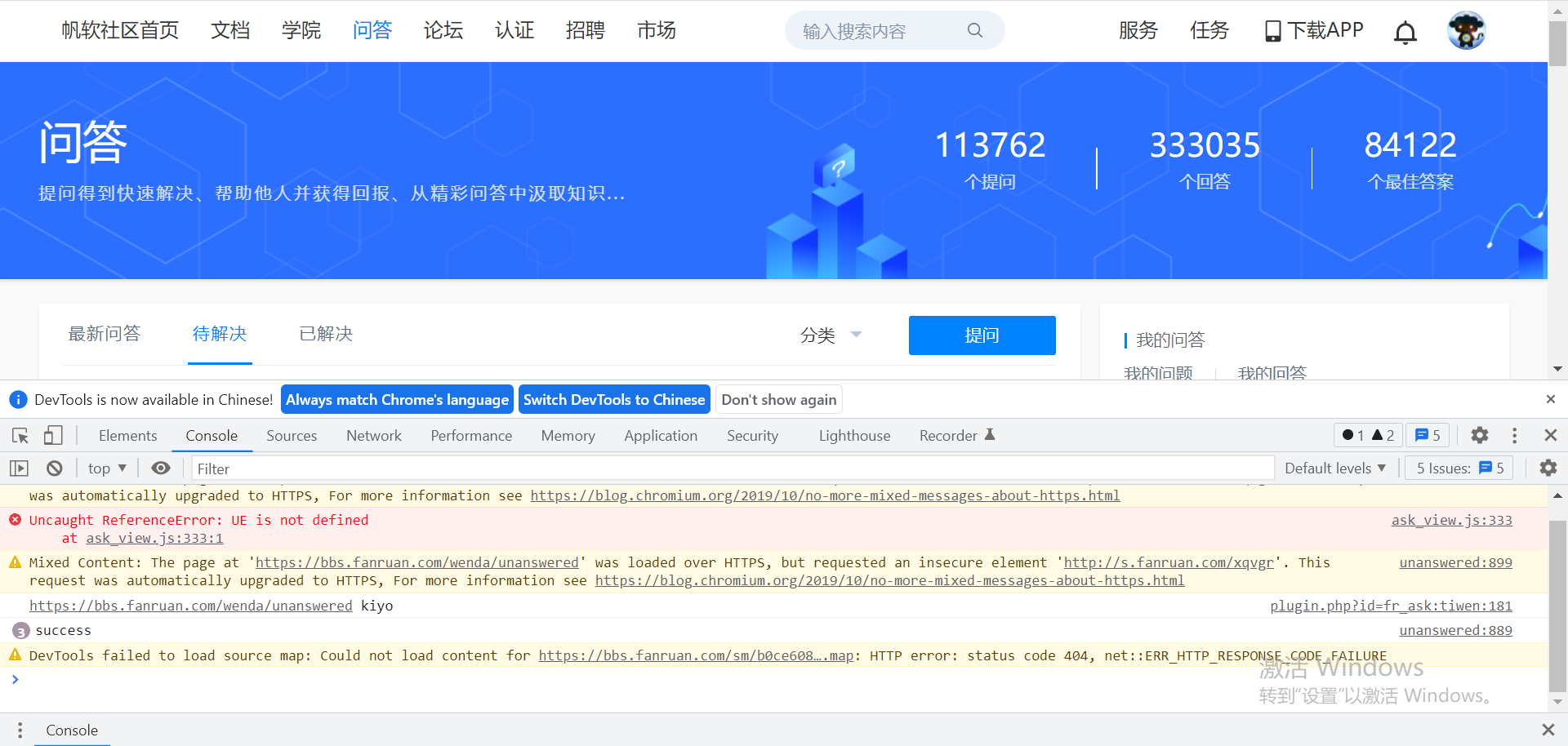
Task: Open unanswered:899 source link
Action: [1456, 562]
